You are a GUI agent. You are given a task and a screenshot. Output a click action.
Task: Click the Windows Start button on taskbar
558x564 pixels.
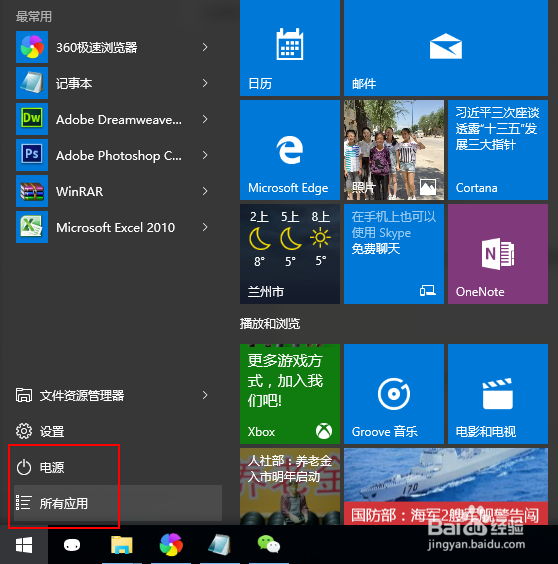(24, 545)
